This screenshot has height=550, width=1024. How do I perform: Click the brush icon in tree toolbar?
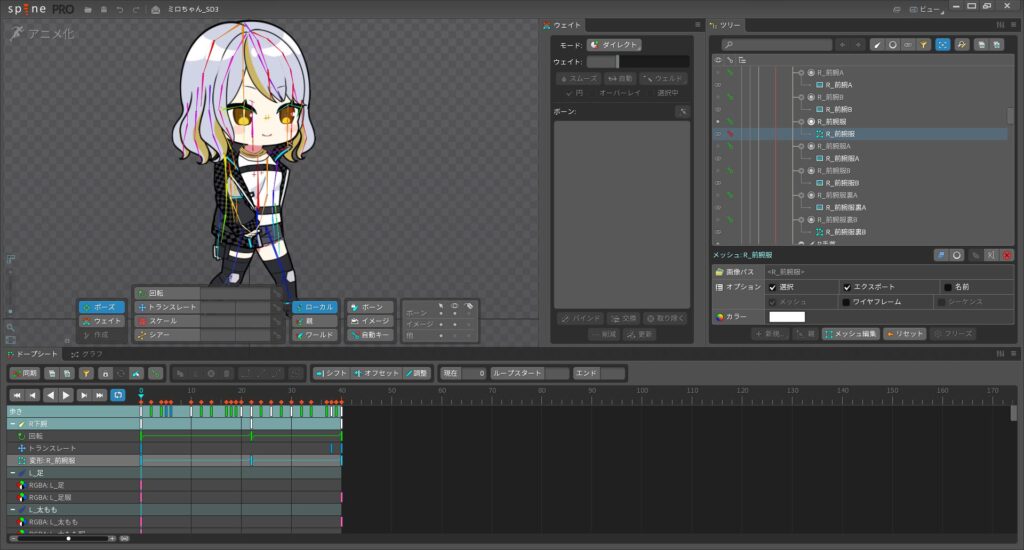877,44
